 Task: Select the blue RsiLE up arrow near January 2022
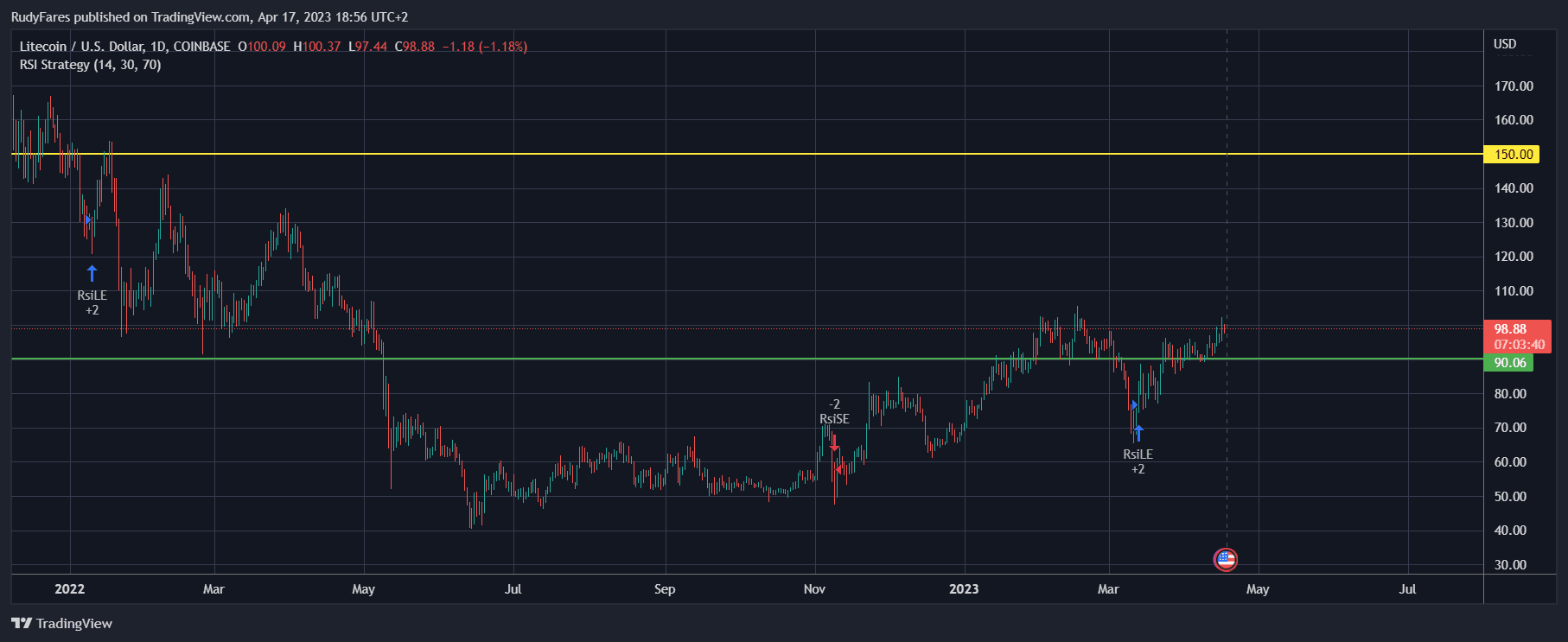(x=92, y=273)
